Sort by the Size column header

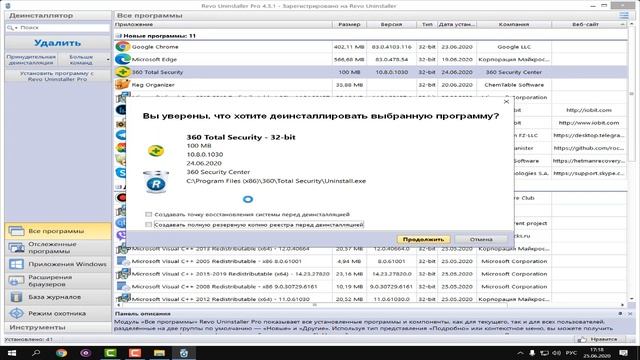click(349, 24)
